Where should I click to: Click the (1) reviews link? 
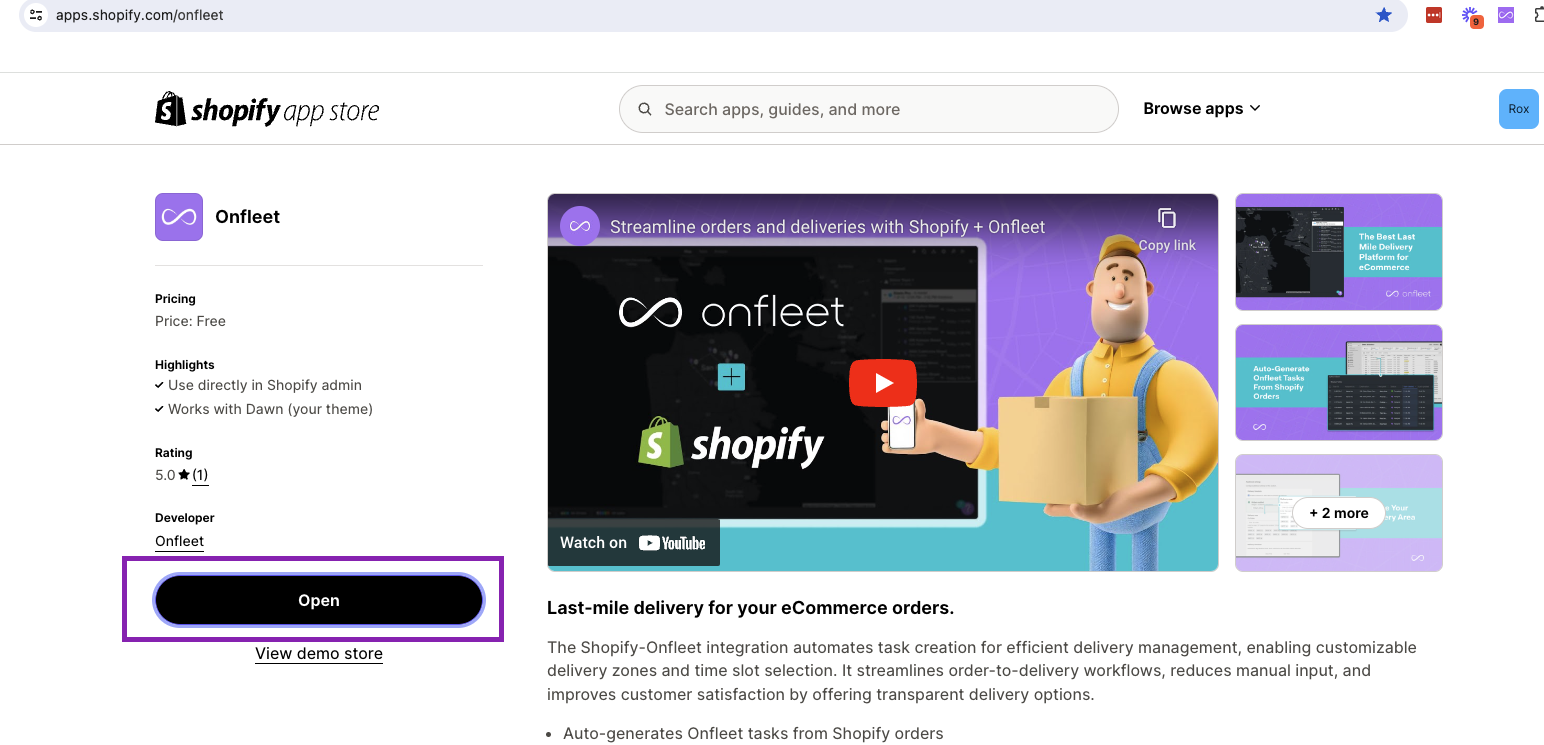coord(200,475)
